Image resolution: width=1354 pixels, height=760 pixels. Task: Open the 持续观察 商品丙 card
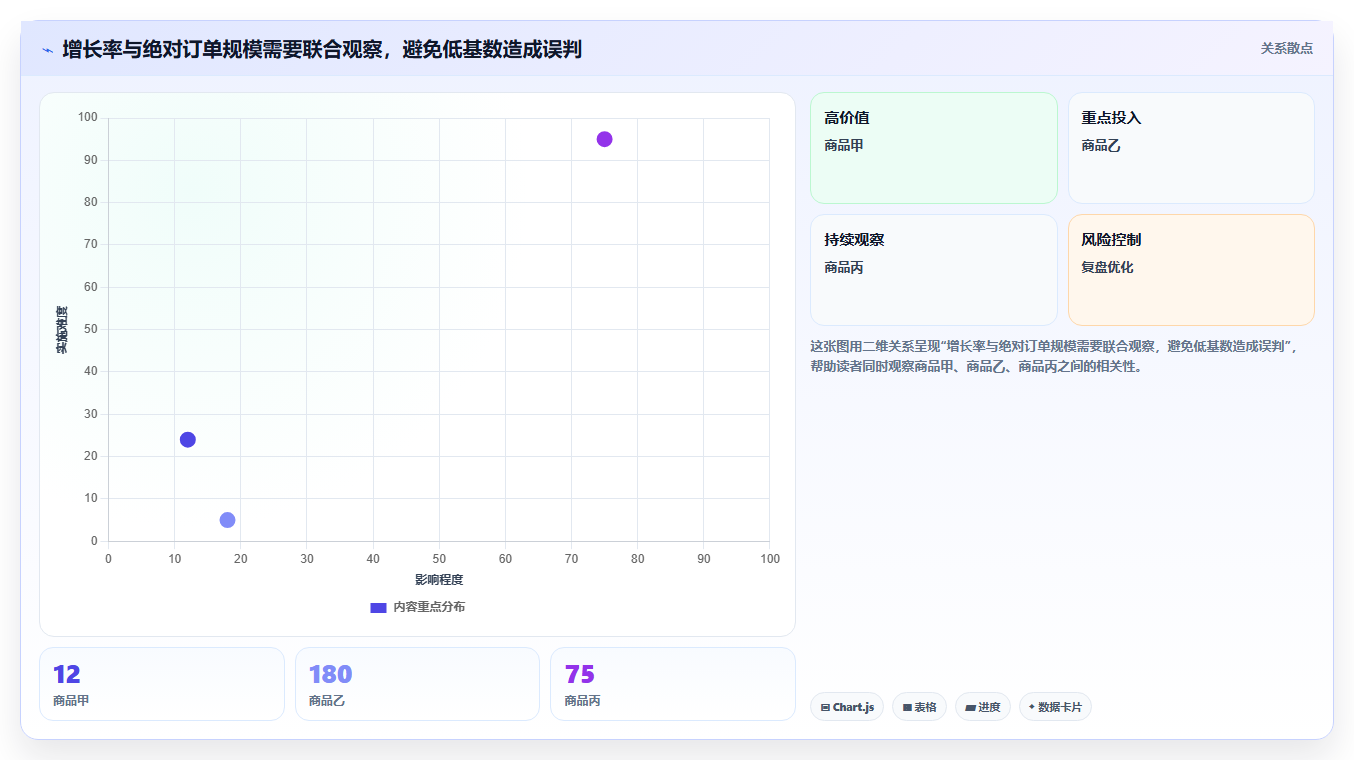click(933, 270)
